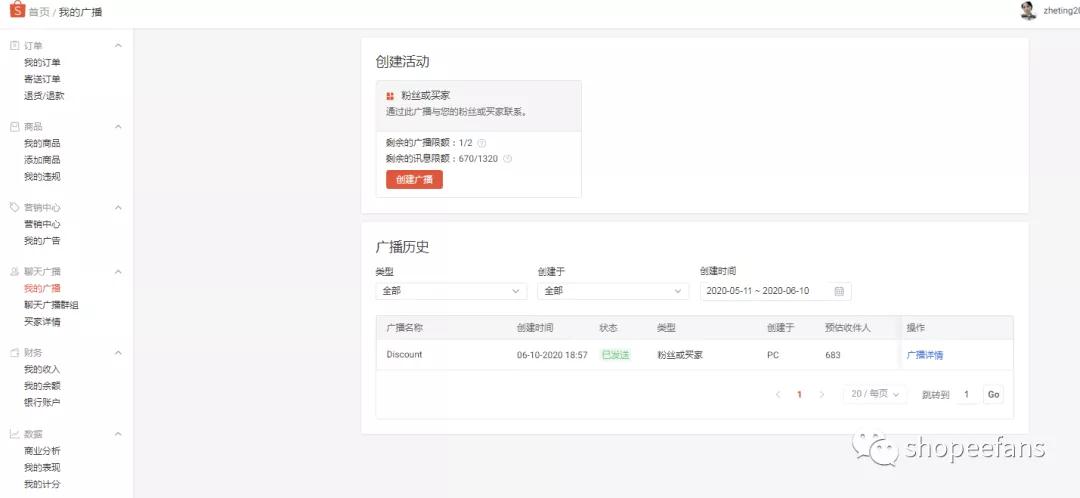This screenshot has height=498, width=1080.
Task: Click the 商品 section bag icon
Action: (x=14, y=127)
